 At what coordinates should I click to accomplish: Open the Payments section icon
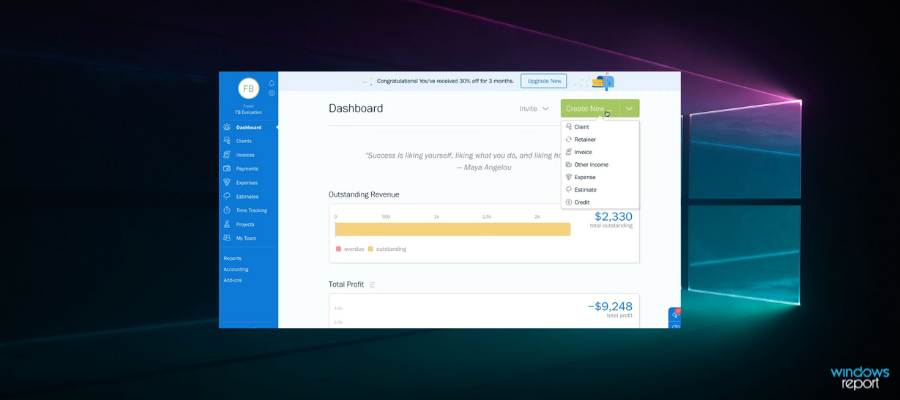click(x=227, y=169)
